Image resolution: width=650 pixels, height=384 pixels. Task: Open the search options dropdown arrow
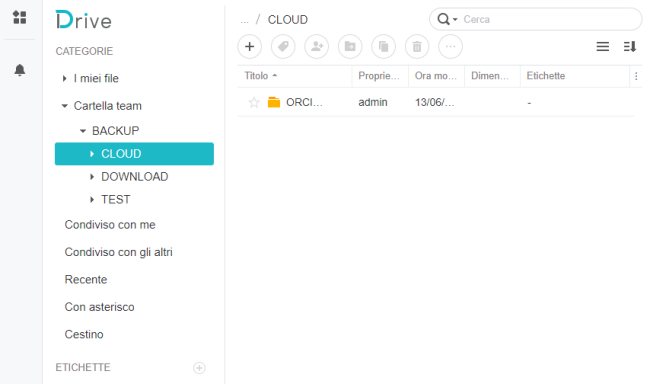pyautogui.click(x=455, y=19)
